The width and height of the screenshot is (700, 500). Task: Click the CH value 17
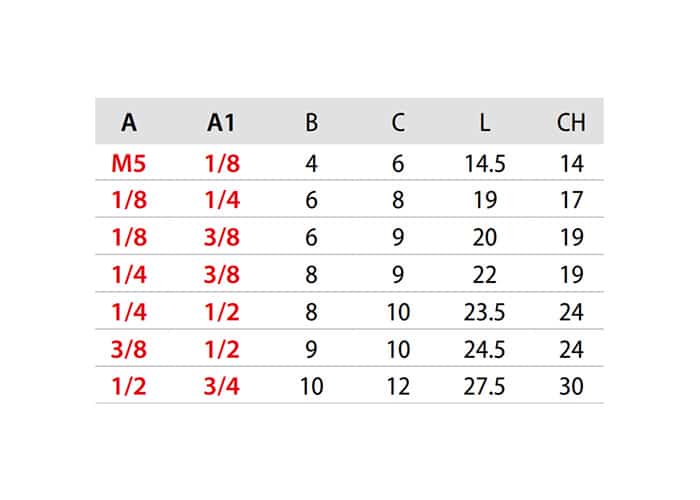click(x=571, y=200)
